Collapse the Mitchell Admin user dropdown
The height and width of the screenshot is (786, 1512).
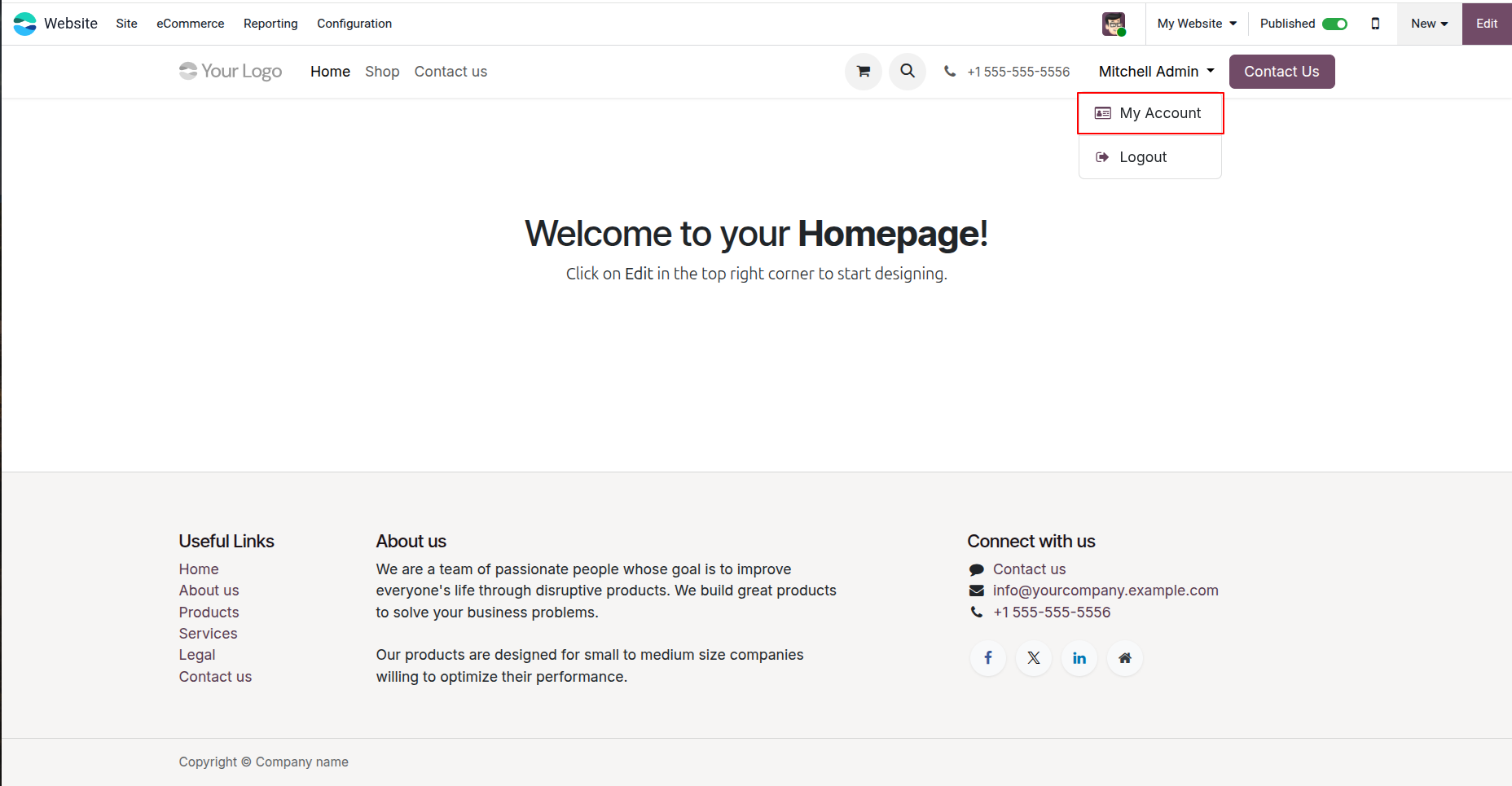tap(1157, 72)
